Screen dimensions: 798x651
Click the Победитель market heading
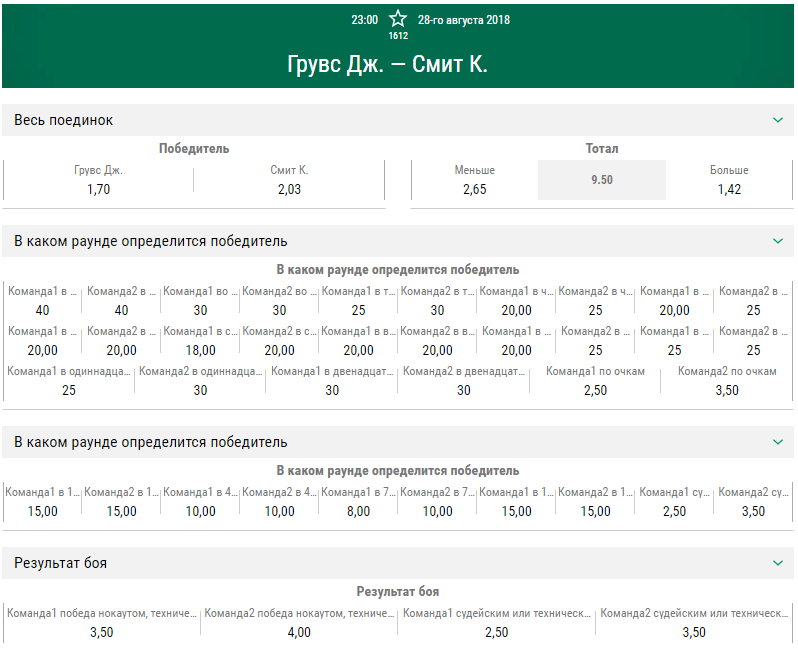tap(194, 149)
